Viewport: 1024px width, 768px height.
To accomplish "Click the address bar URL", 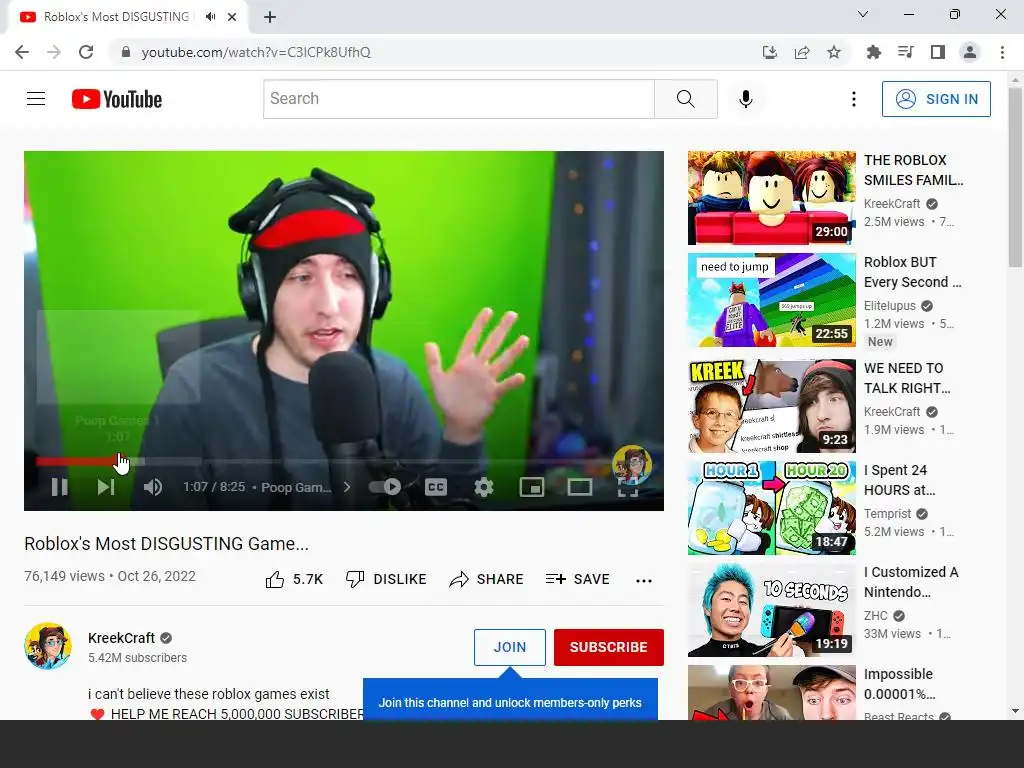I will coord(256,52).
